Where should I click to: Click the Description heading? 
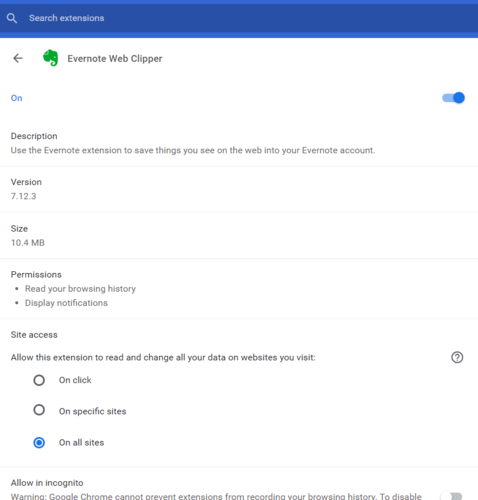tap(34, 136)
